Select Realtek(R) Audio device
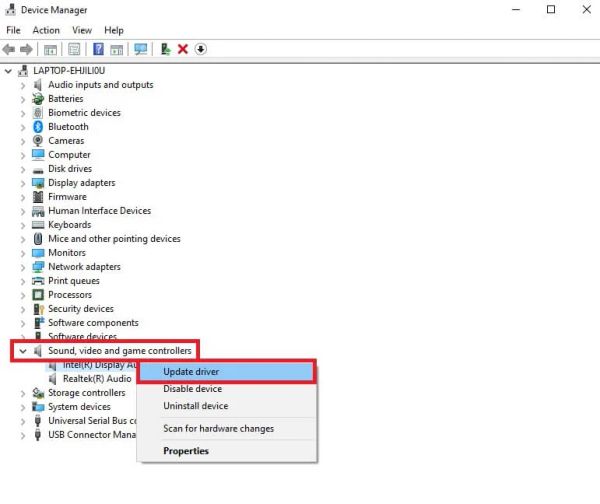Viewport: 600px width, 504px height. pyautogui.click(x=96, y=379)
